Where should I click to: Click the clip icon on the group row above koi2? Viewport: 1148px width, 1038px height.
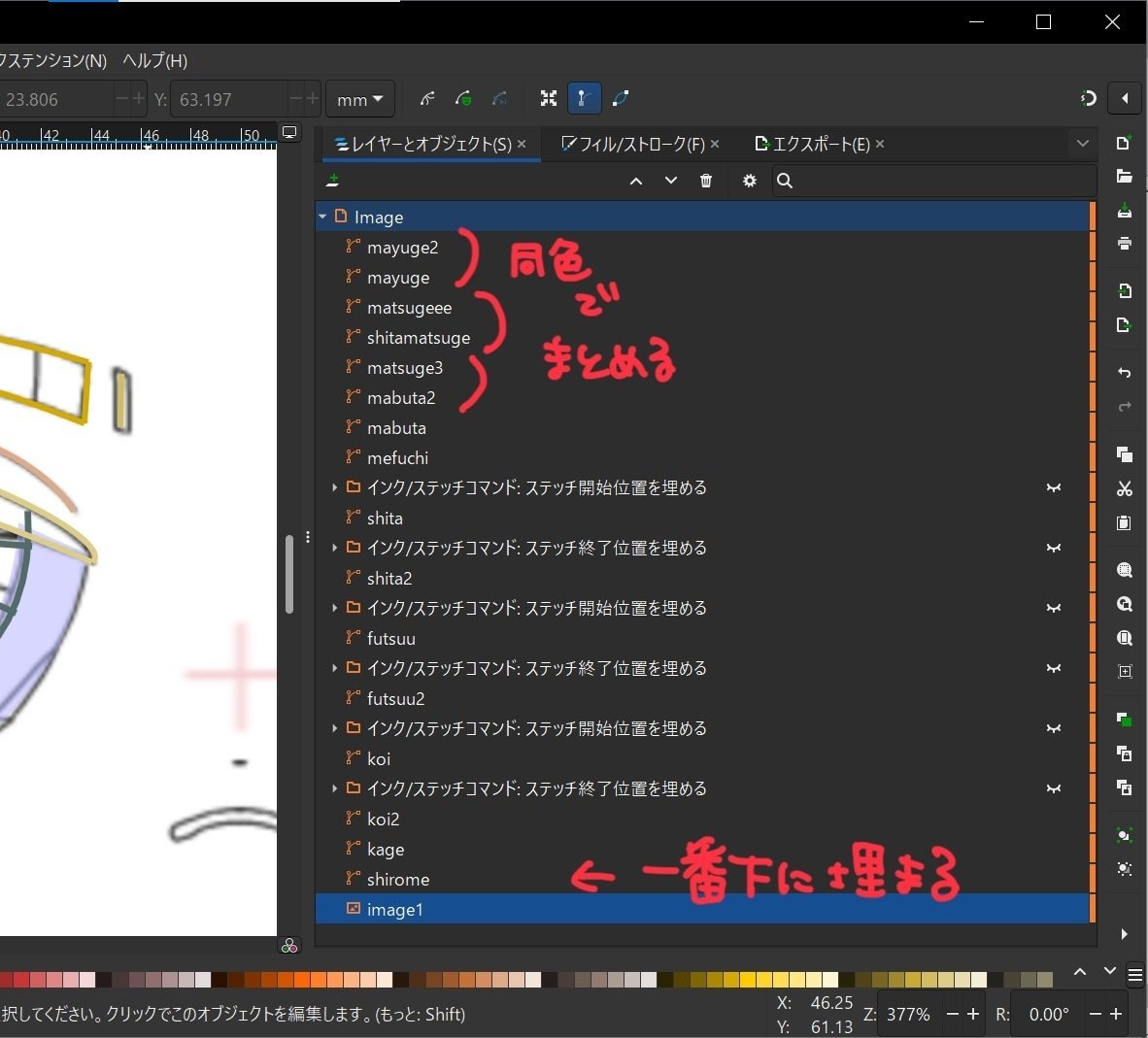[1054, 789]
